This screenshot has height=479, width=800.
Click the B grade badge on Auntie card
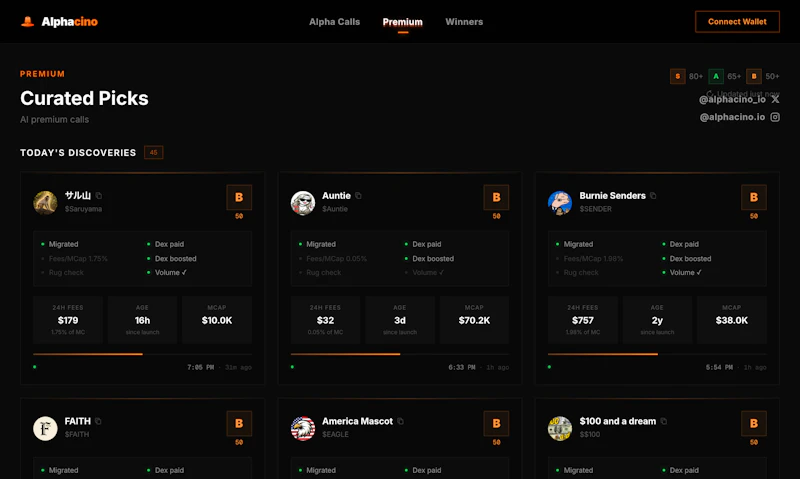496,197
